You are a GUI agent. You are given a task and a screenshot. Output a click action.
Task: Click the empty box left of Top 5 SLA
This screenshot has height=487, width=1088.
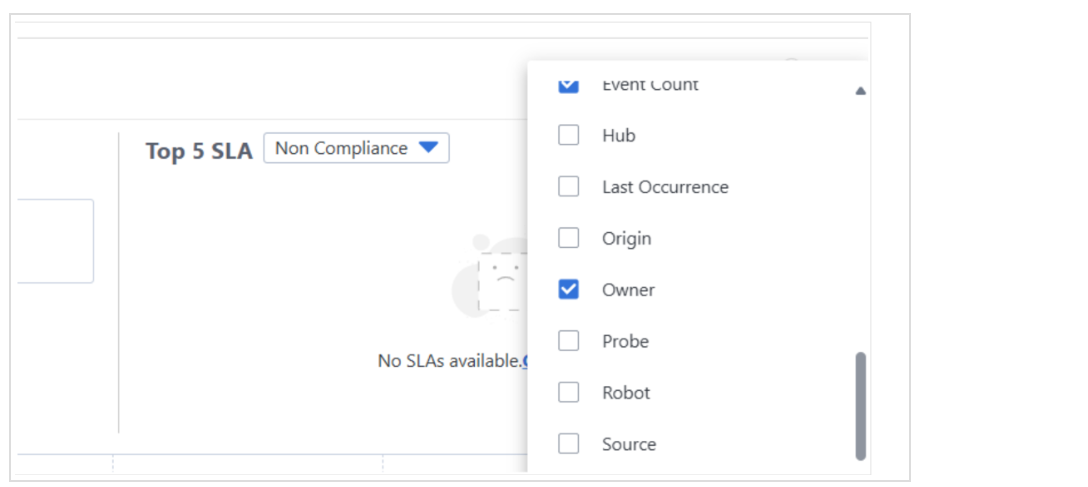point(56,241)
